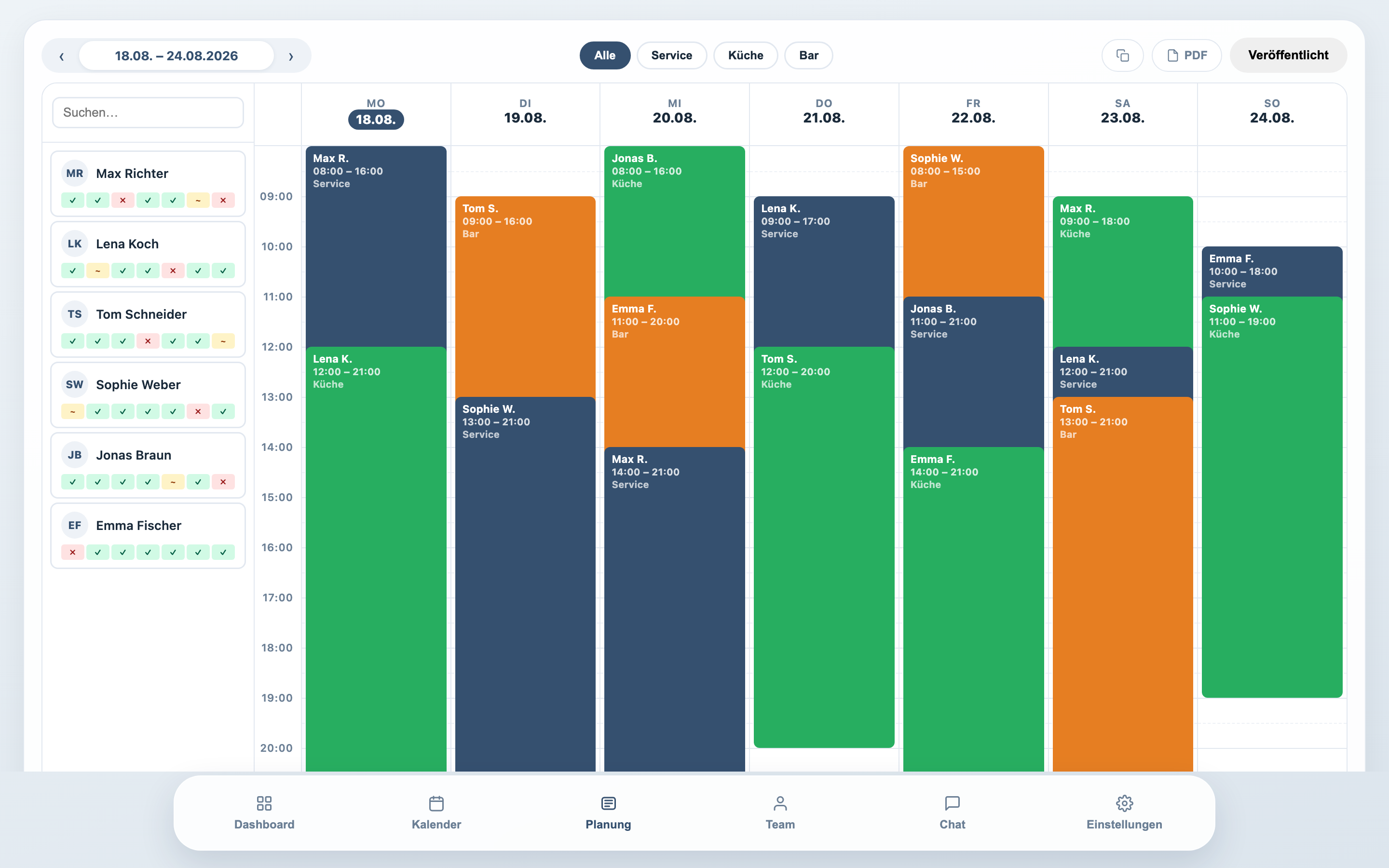The width and height of the screenshot is (1389, 868).
Task: Open Max R. 14:00–21:00 Service shift
Action: (x=674, y=609)
